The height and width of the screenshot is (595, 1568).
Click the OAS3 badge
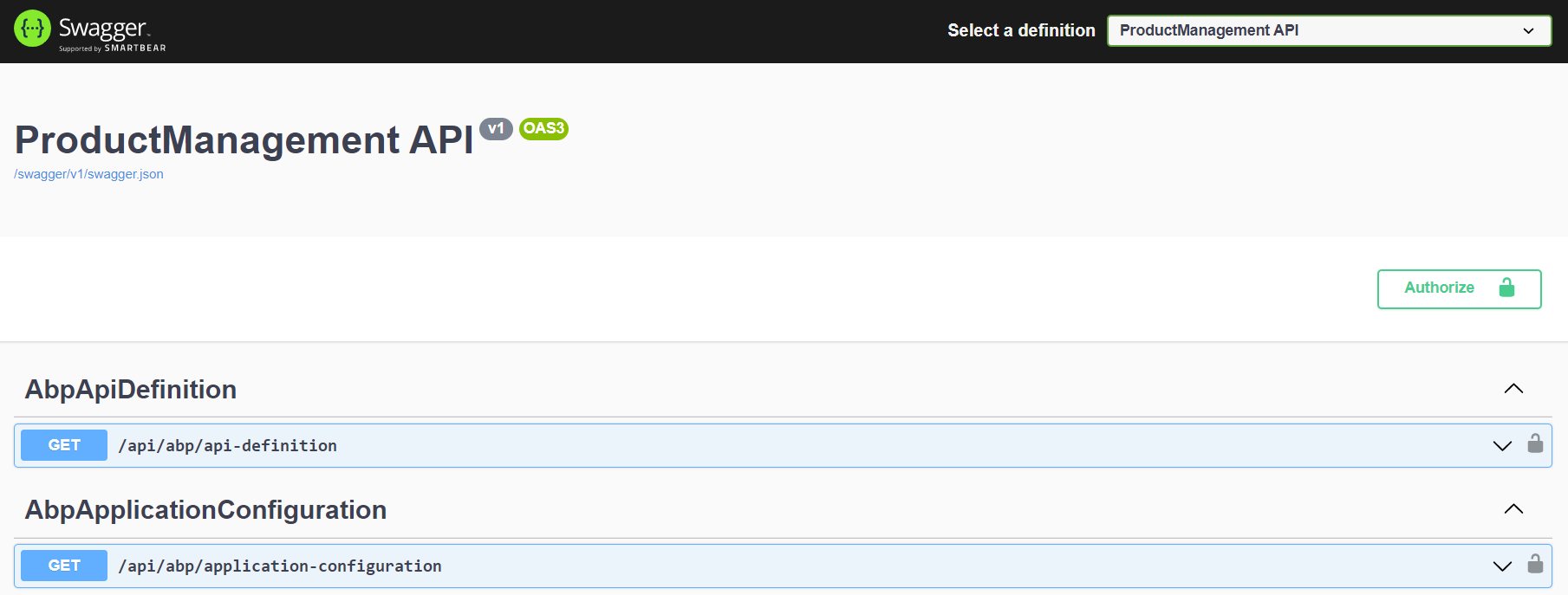click(x=543, y=128)
